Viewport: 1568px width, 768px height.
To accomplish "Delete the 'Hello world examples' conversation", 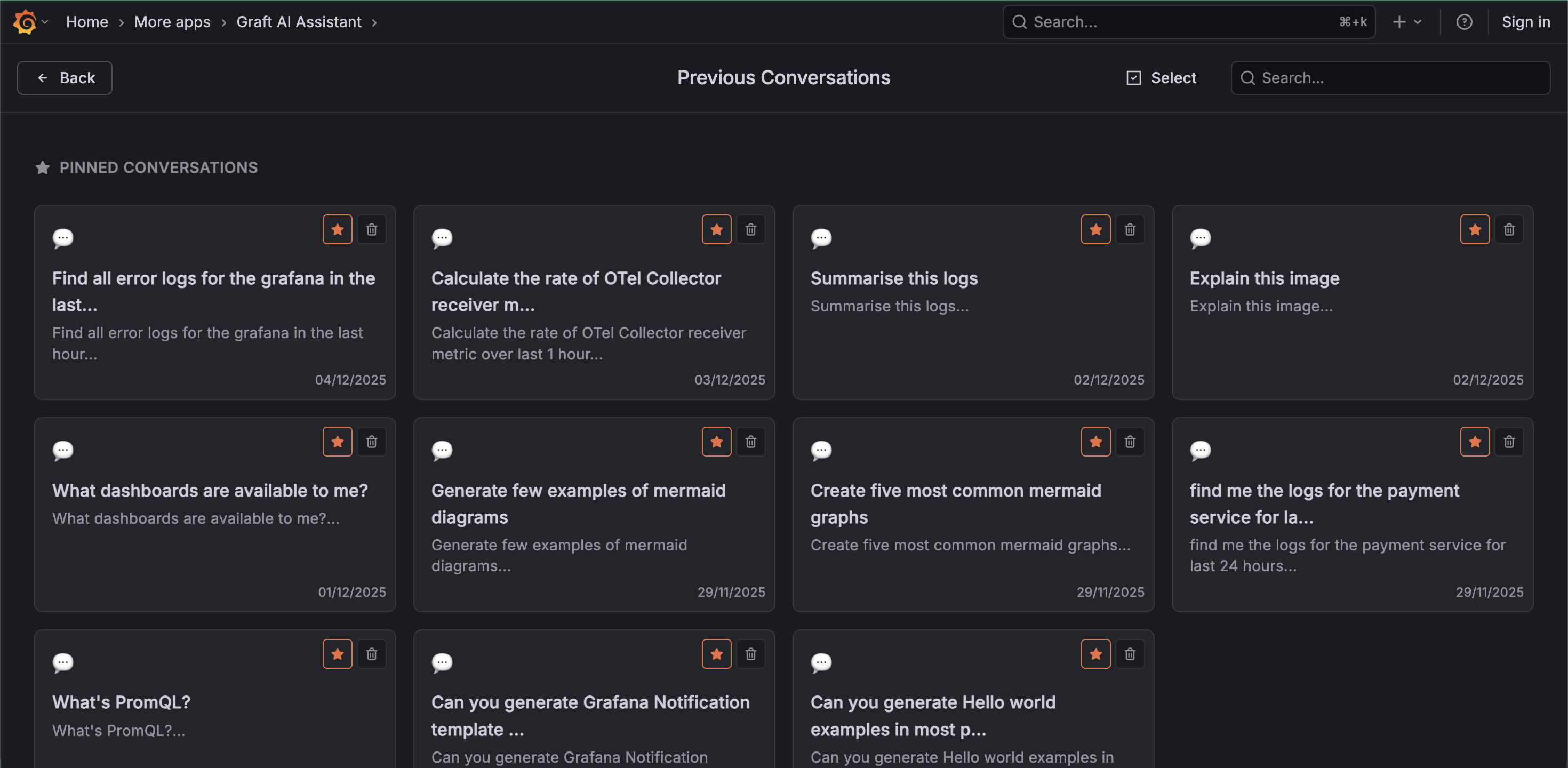I will coord(1130,654).
